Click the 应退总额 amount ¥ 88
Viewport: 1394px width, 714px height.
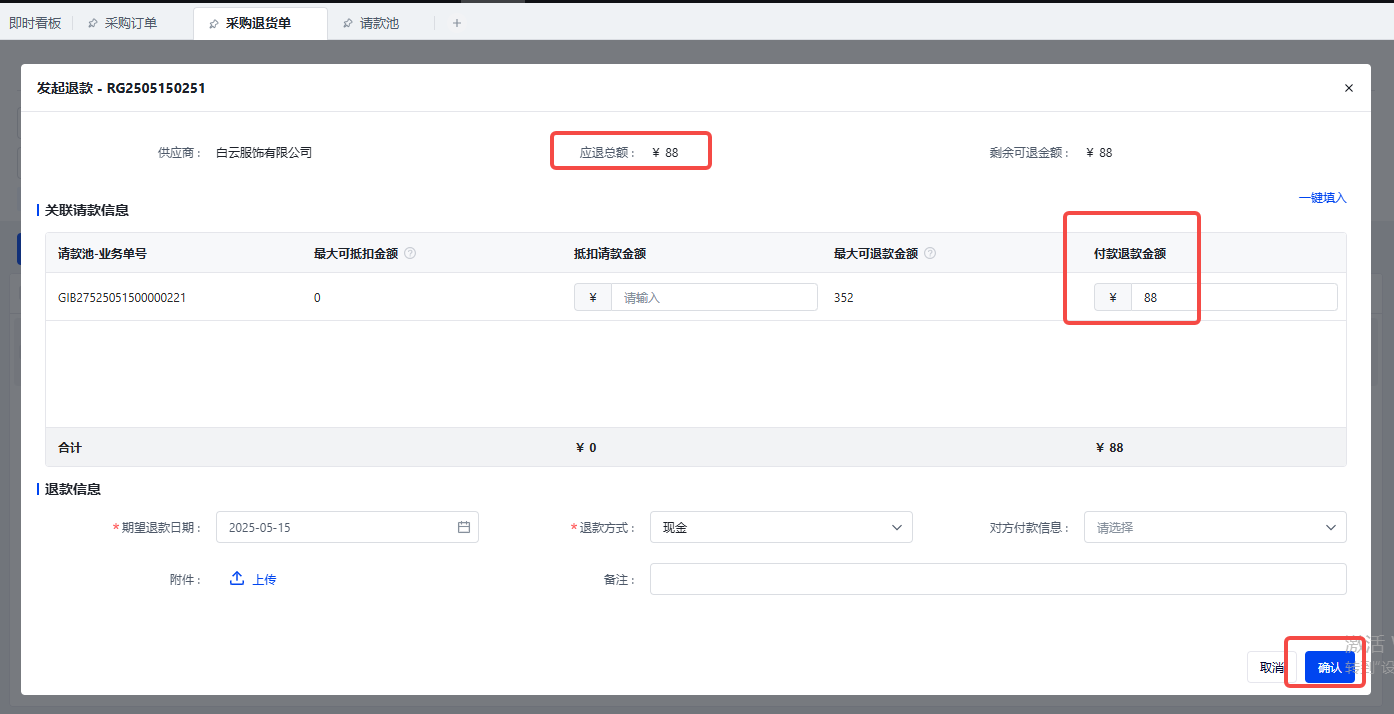(665, 153)
